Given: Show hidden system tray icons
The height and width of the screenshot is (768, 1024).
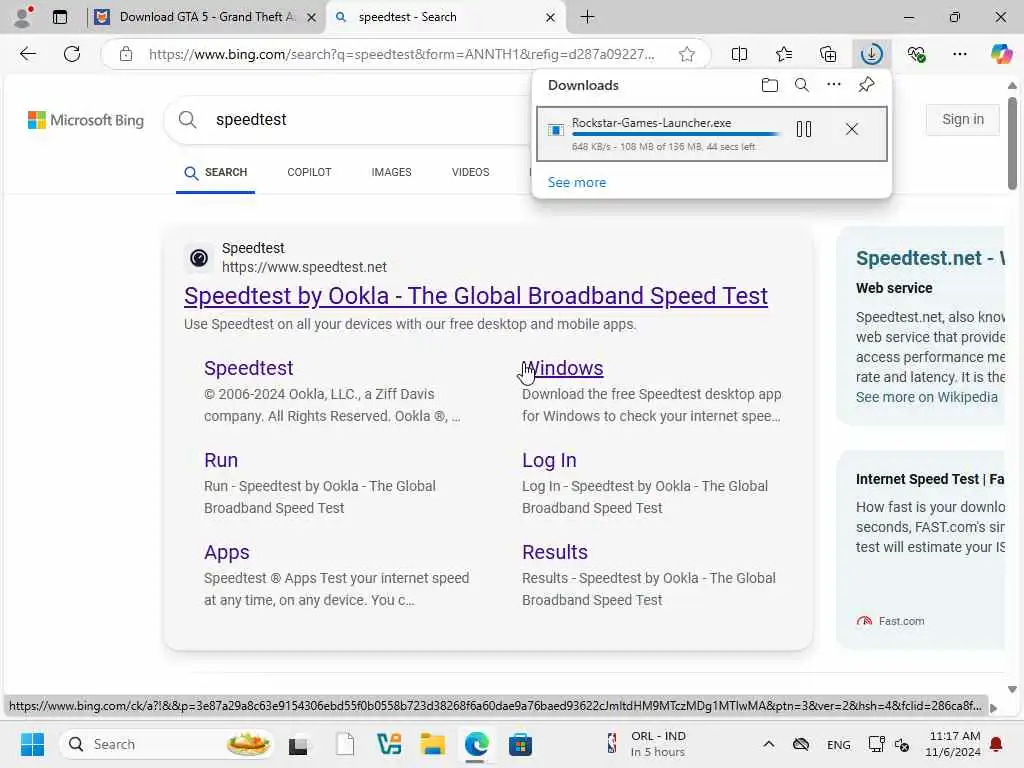Looking at the screenshot, I should click(769, 744).
